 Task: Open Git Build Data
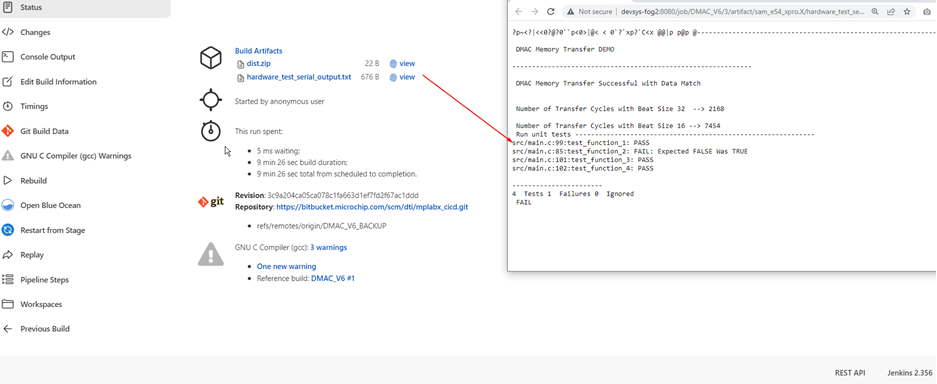click(44, 131)
